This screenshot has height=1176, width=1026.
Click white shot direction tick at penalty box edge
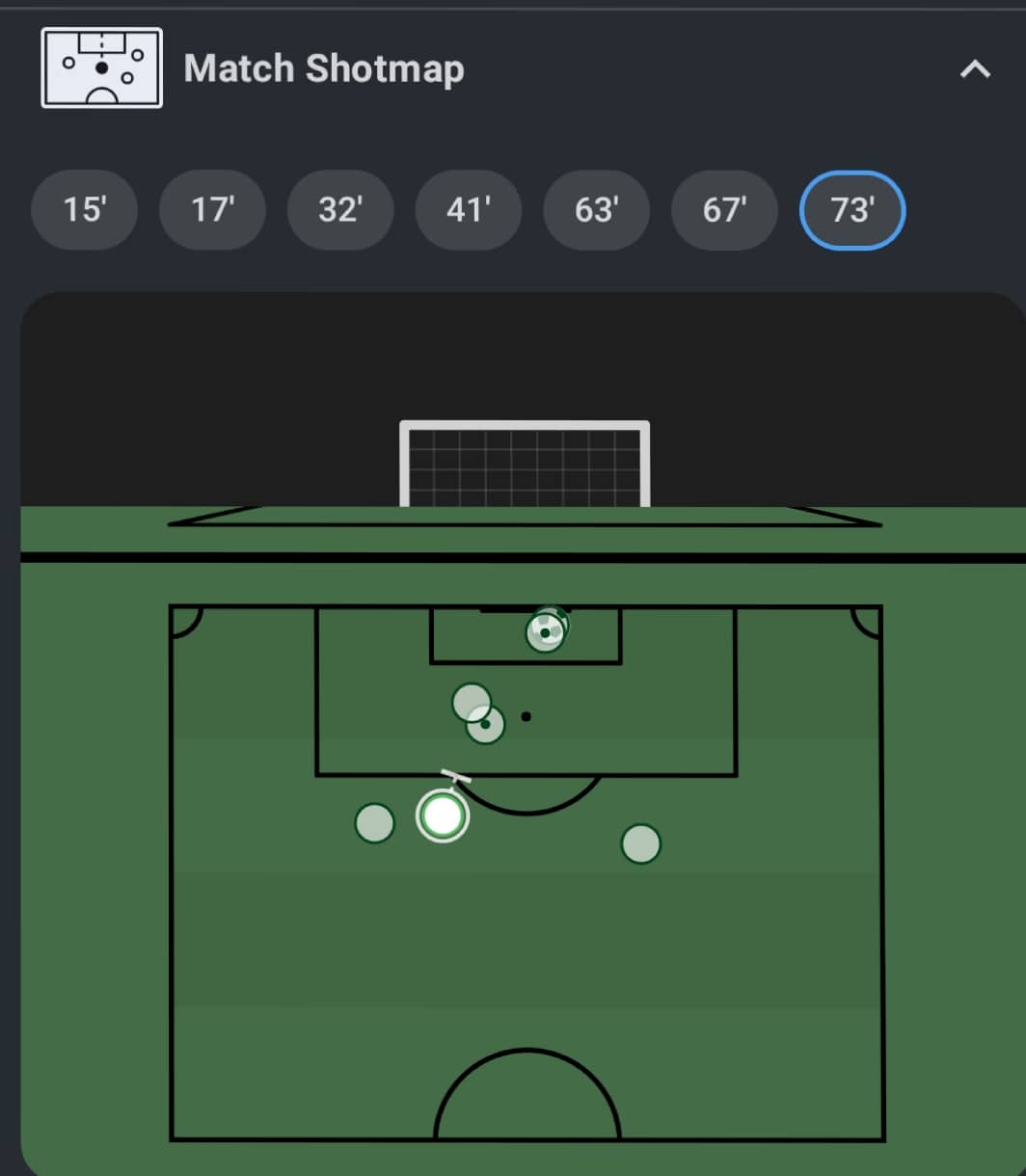coord(456,777)
